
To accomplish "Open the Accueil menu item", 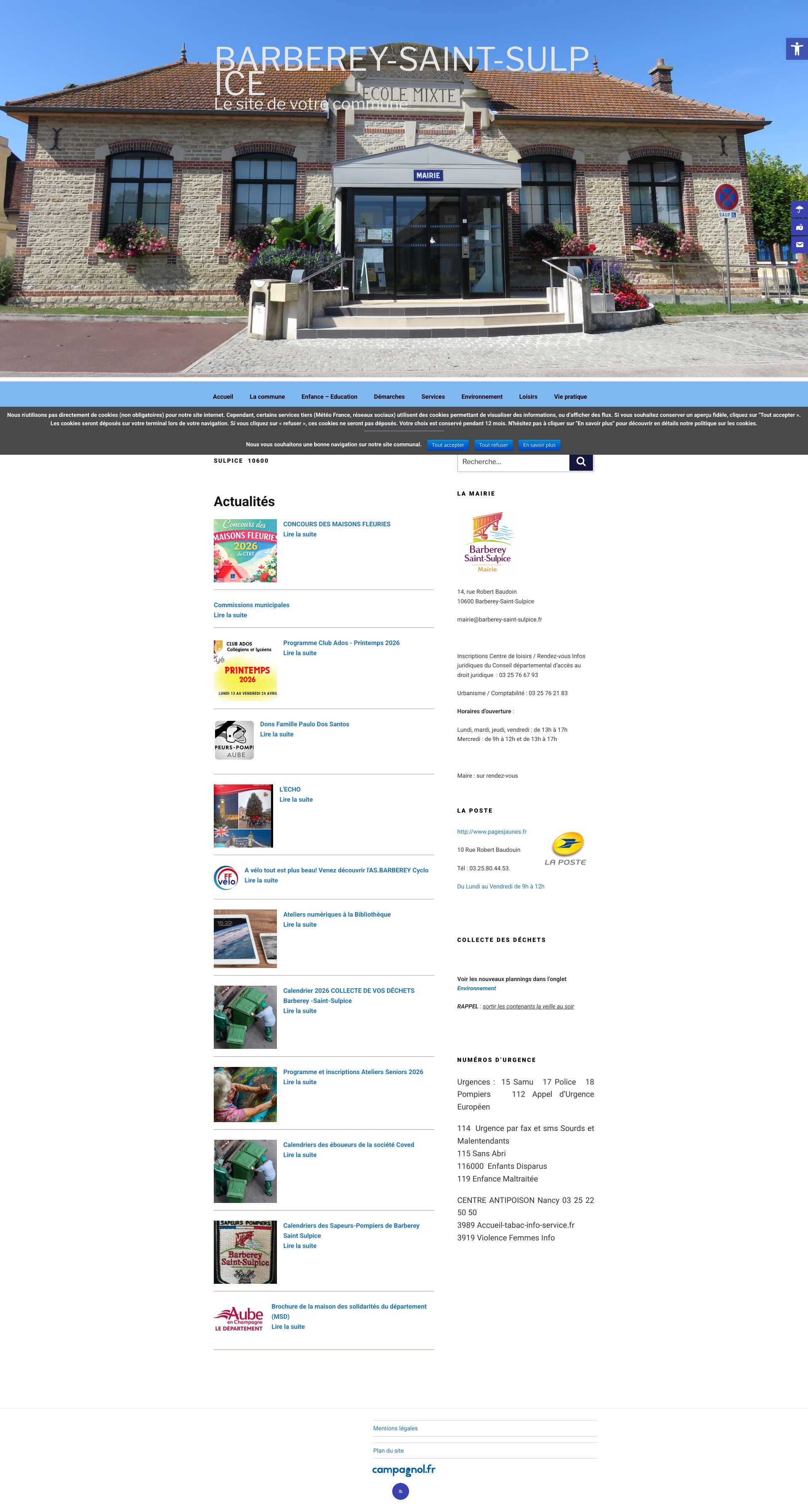I will pos(223,397).
